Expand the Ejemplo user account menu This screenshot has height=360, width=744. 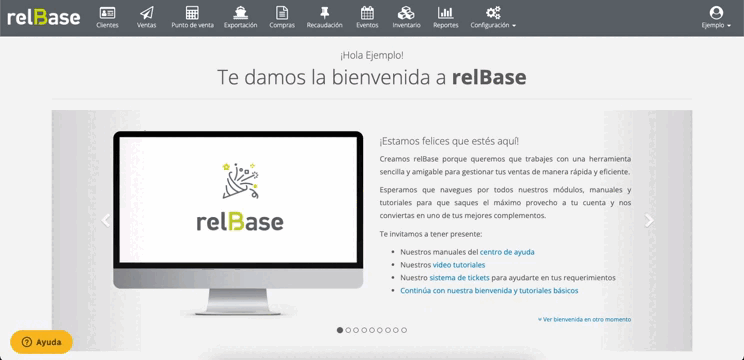point(716,18)
